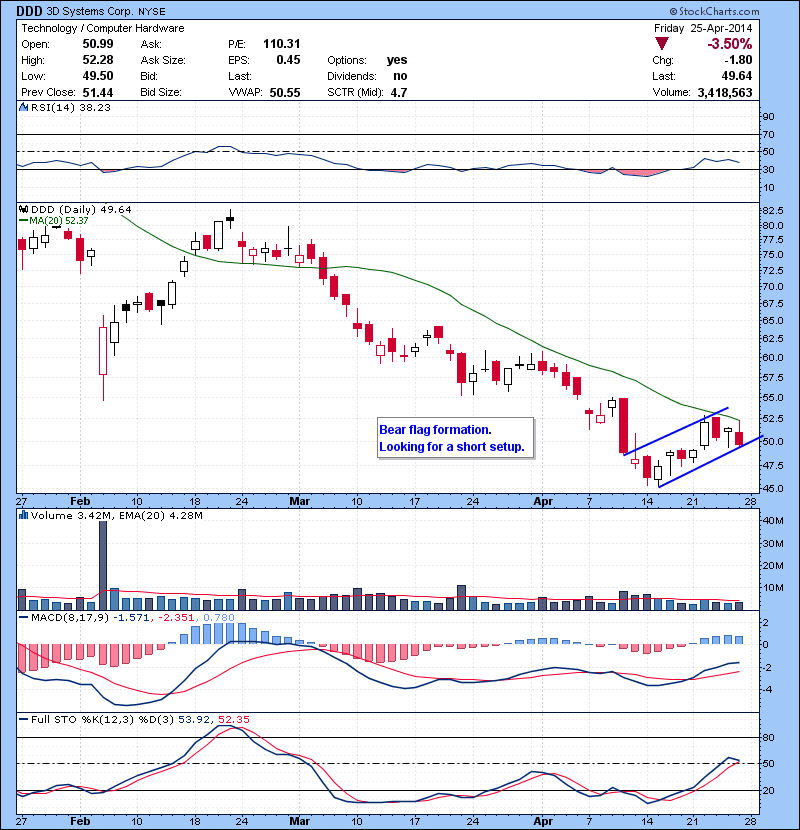This screenshot has height=830, width=800.
Task: Click the red down-triangle change indicator
Action: tap(661, 43)
